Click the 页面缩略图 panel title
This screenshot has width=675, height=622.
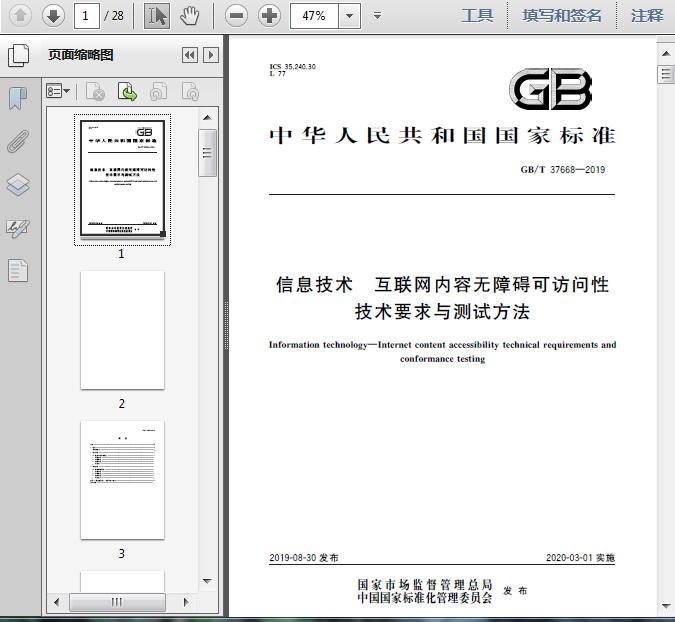81,55
